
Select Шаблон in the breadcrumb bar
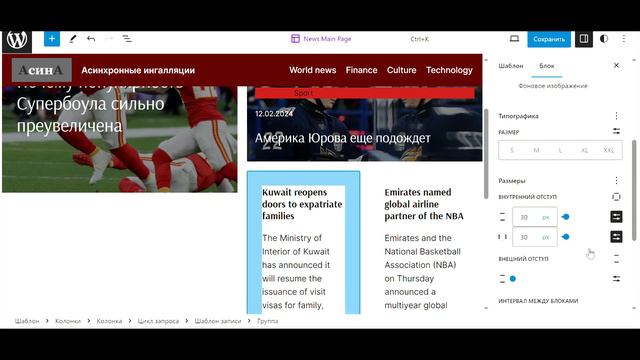(x=27, y=321)
